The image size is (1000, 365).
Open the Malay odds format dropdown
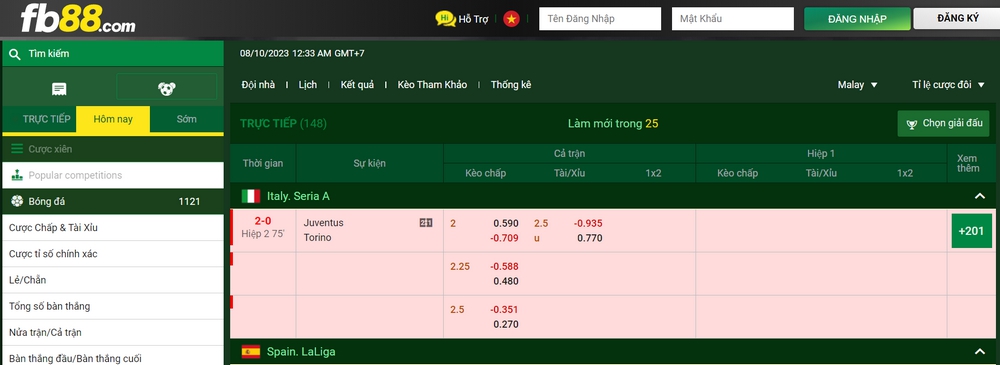click(858, 85)
